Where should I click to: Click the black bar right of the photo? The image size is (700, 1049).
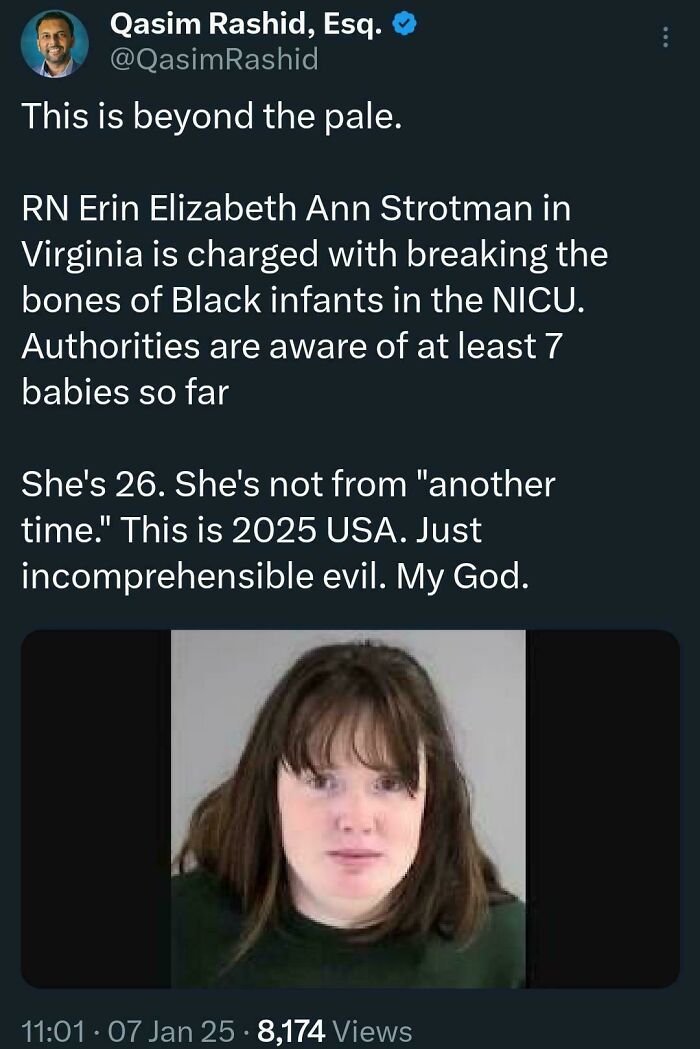603,808
